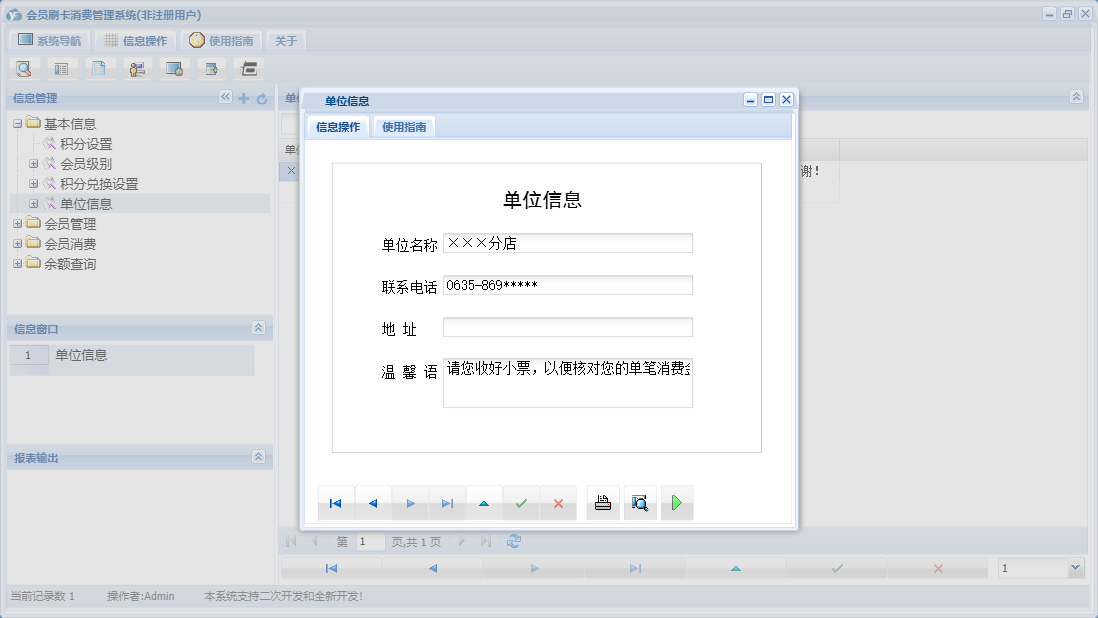
Task: Select the magnifier search tool in toolbar
Action: click(x=24, y=68)
